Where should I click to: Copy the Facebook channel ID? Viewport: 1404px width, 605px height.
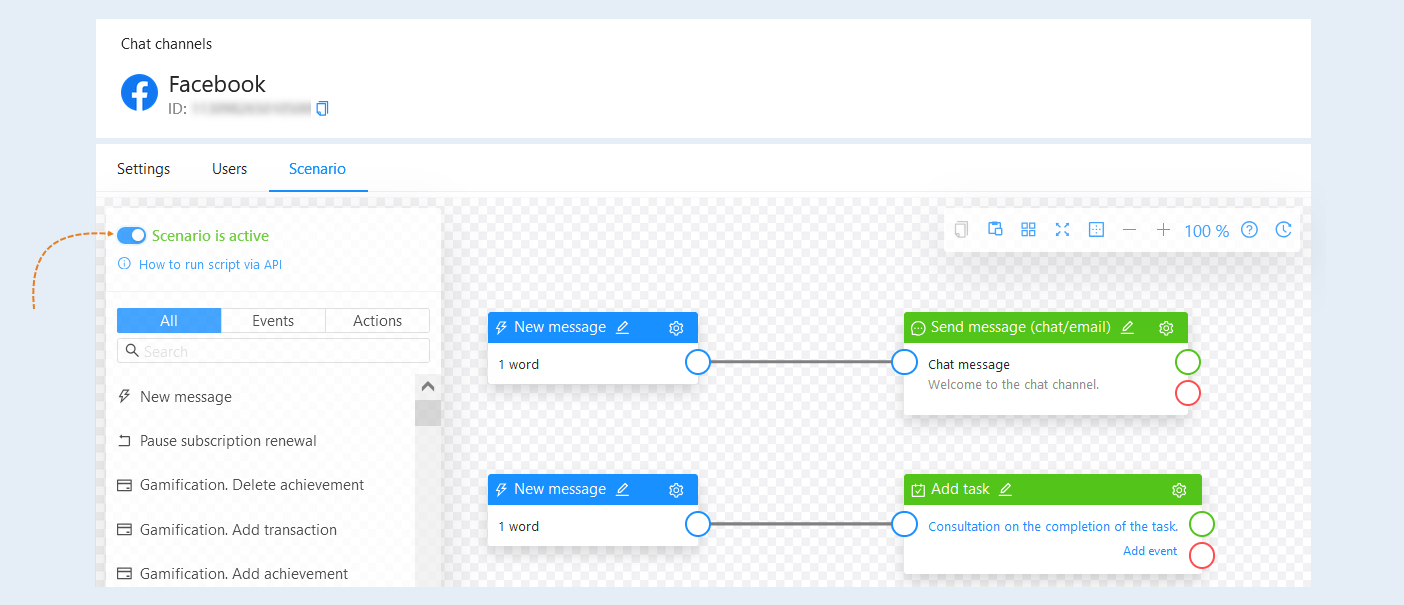coord(322,108)
